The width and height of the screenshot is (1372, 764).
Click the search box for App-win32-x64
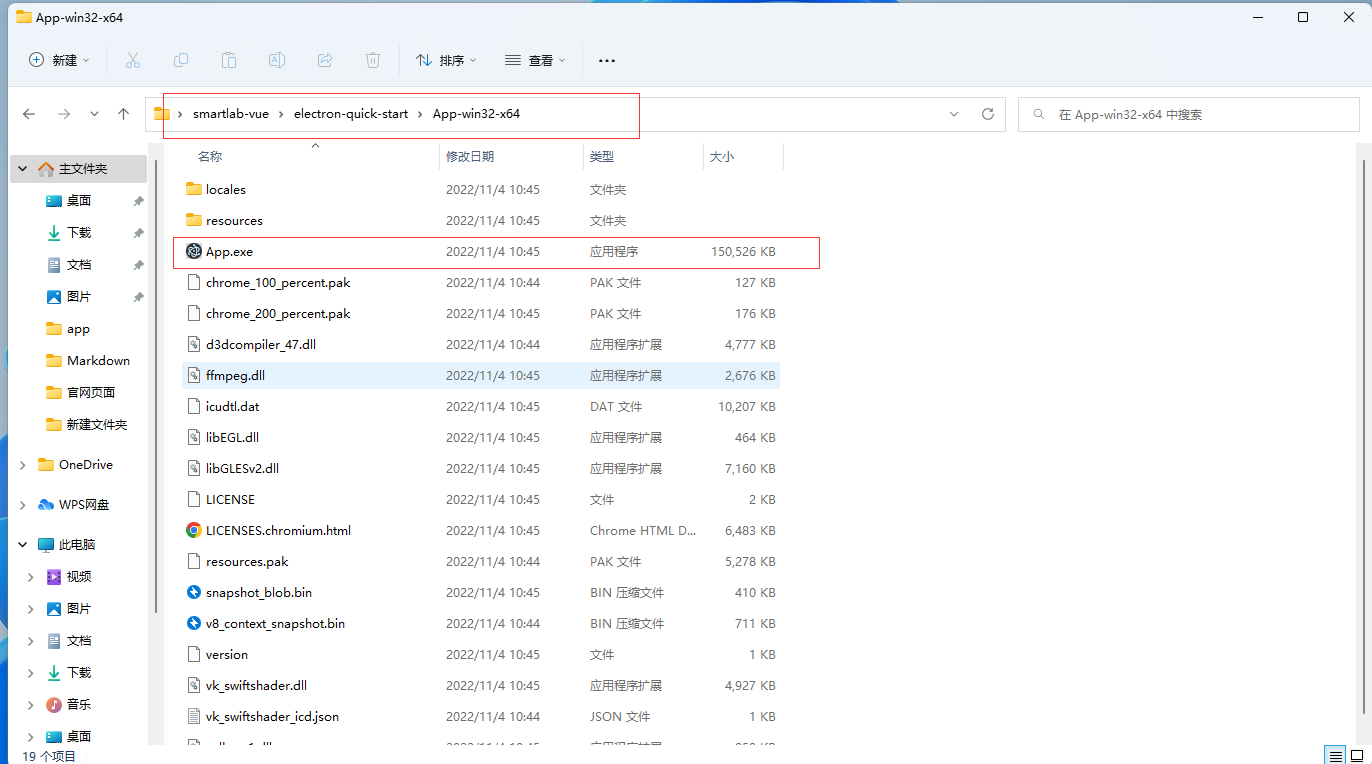(1189, 114)
